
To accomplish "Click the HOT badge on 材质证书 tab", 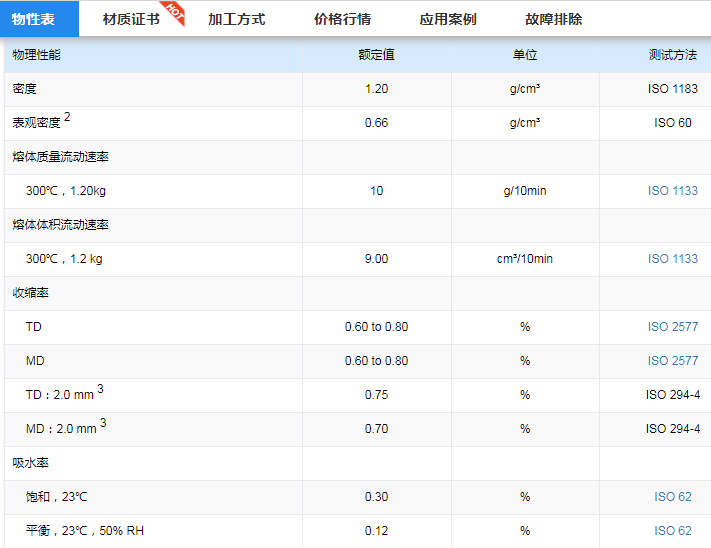I will point(174,11).
